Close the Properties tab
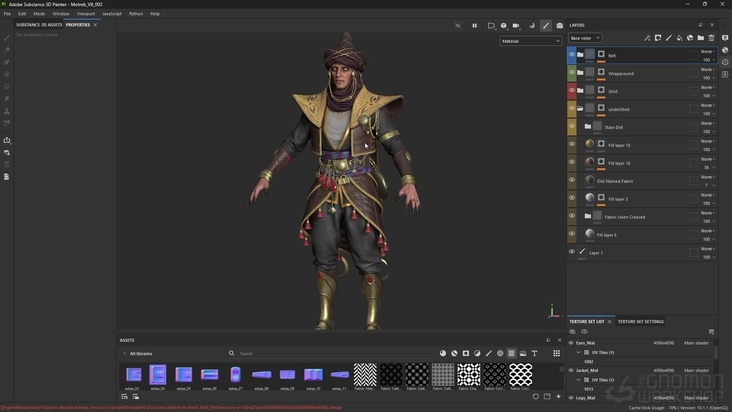The height and width of the screenshot is (412, 732). click(x=95, y=25)
